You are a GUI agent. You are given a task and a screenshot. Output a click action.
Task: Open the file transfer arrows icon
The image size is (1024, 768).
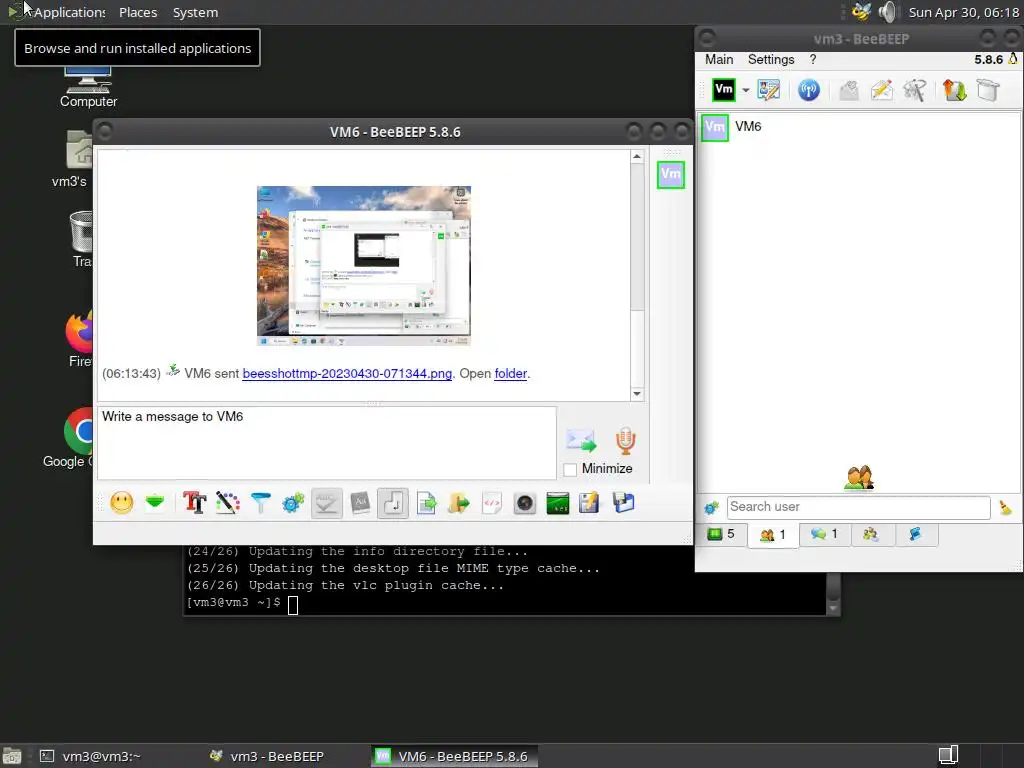(x=954, y=89)
